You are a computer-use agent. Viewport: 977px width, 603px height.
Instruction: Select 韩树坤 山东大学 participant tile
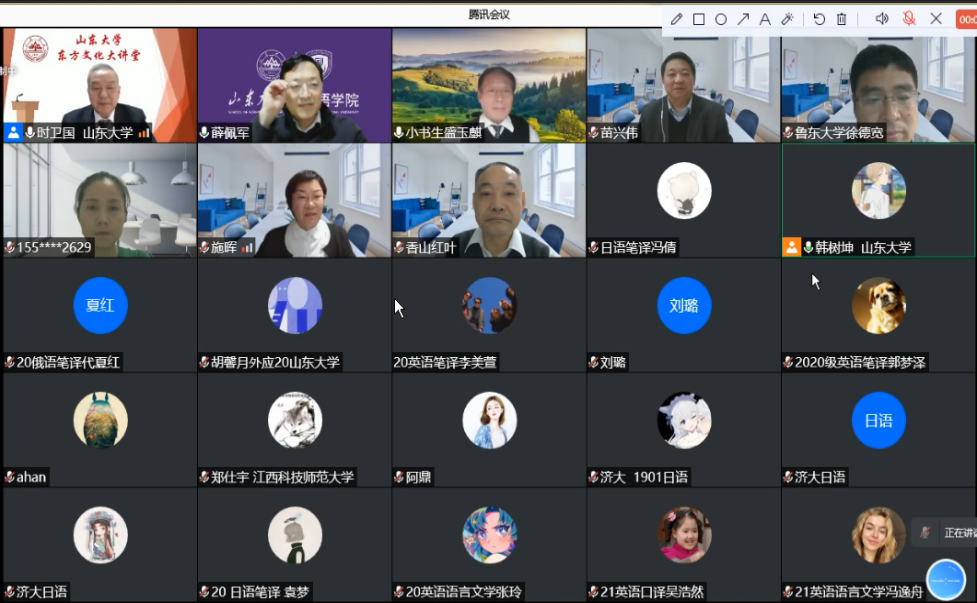(x=878, y=200)
